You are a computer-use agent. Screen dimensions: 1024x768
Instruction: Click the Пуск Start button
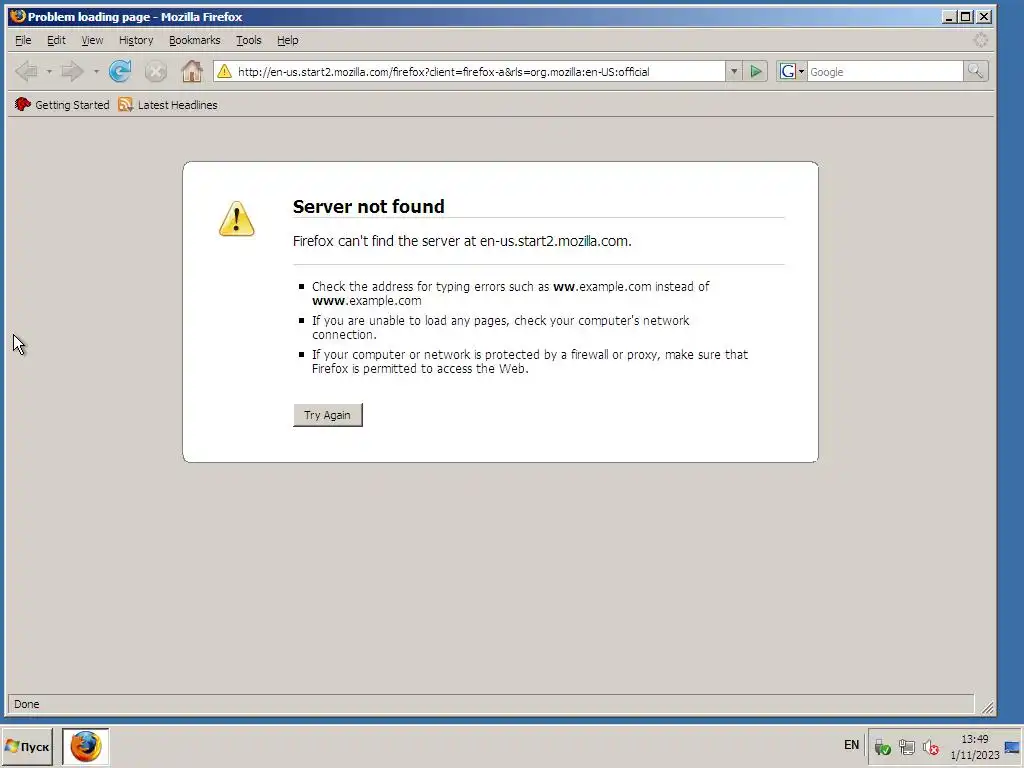(27, 746)
